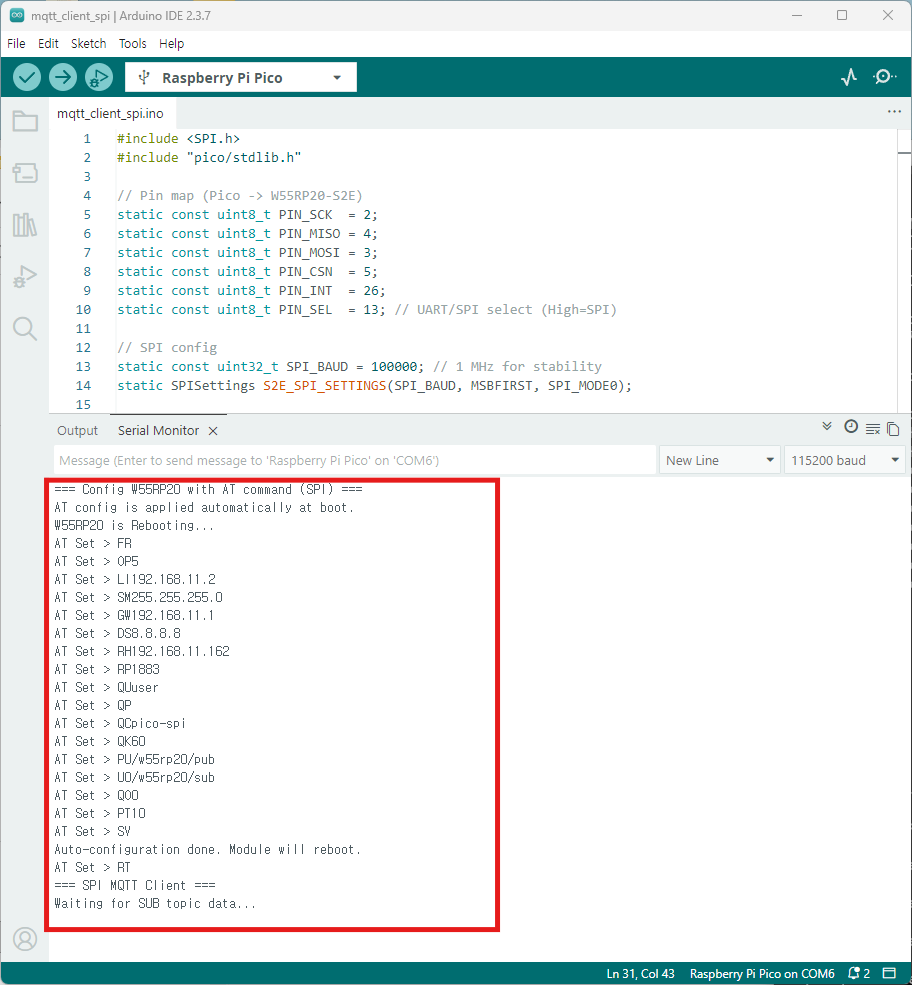Open the Serial Plotter
Viewport: 912px width, 985px height.
pos(849,77)
